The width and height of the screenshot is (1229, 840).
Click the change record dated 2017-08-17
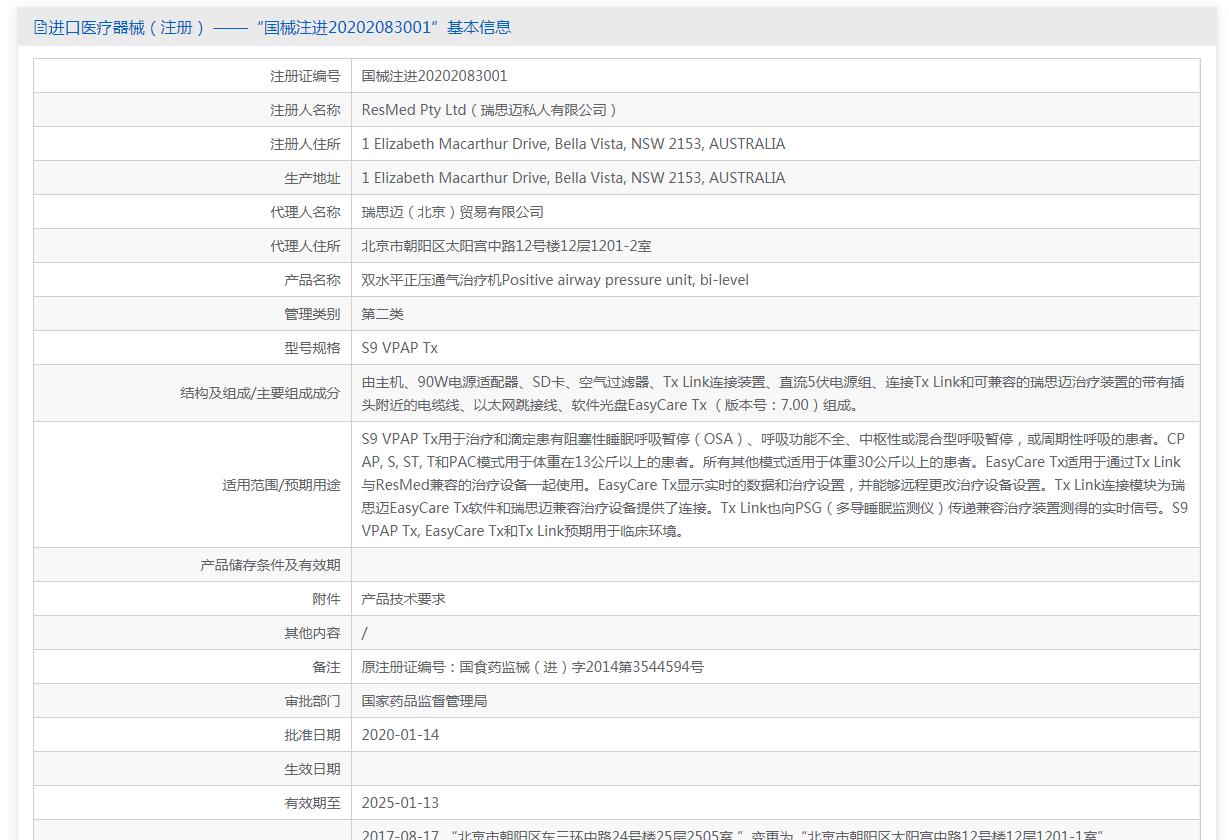pyautogui.click(x=732, y=834)
